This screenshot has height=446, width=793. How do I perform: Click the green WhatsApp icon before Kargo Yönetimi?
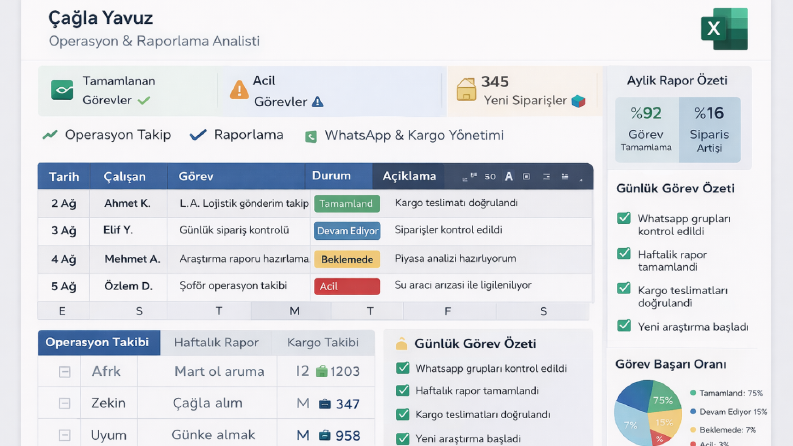coord(311,137)
